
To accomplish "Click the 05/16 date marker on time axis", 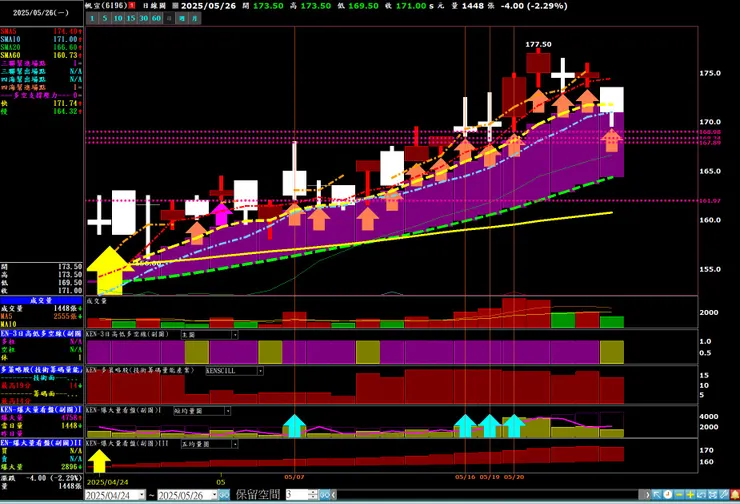I will (x=465, y=477).
